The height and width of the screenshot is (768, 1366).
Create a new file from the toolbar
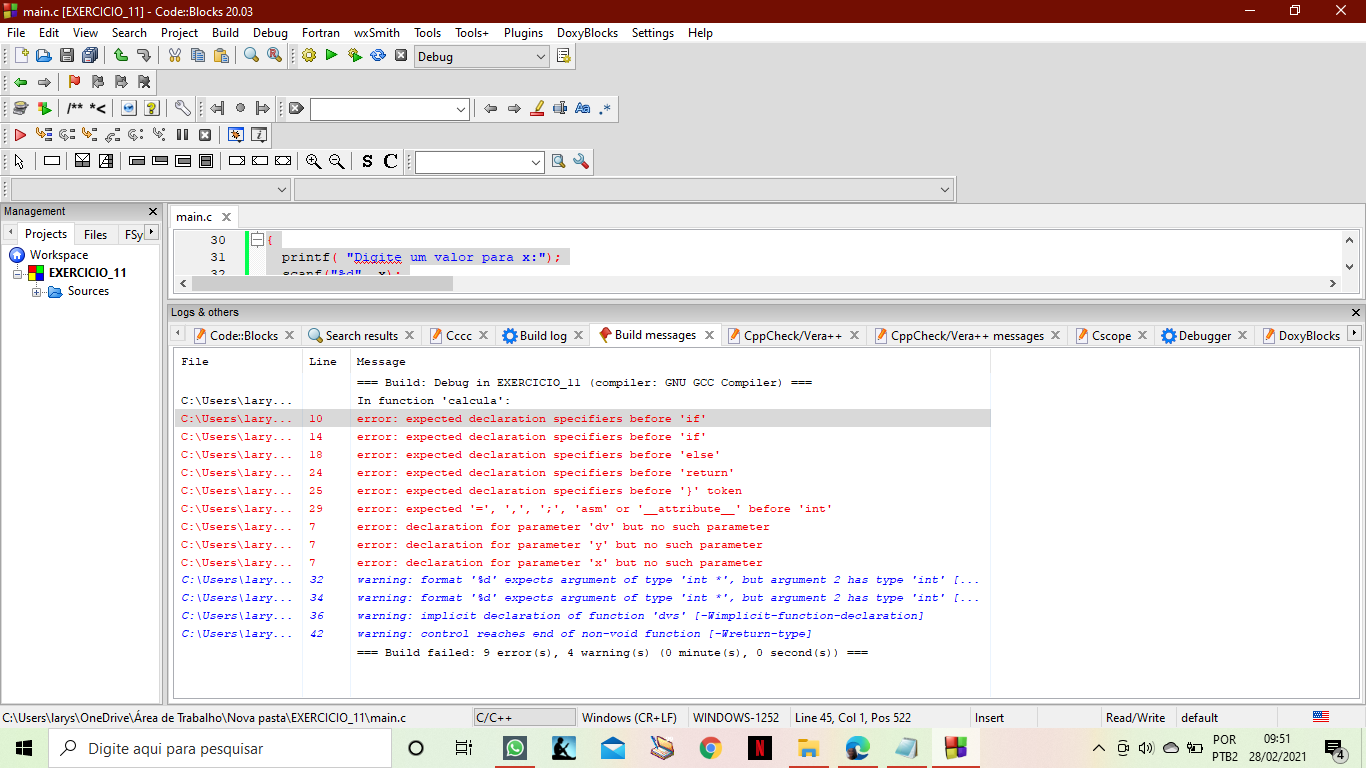tap(21, 56)
